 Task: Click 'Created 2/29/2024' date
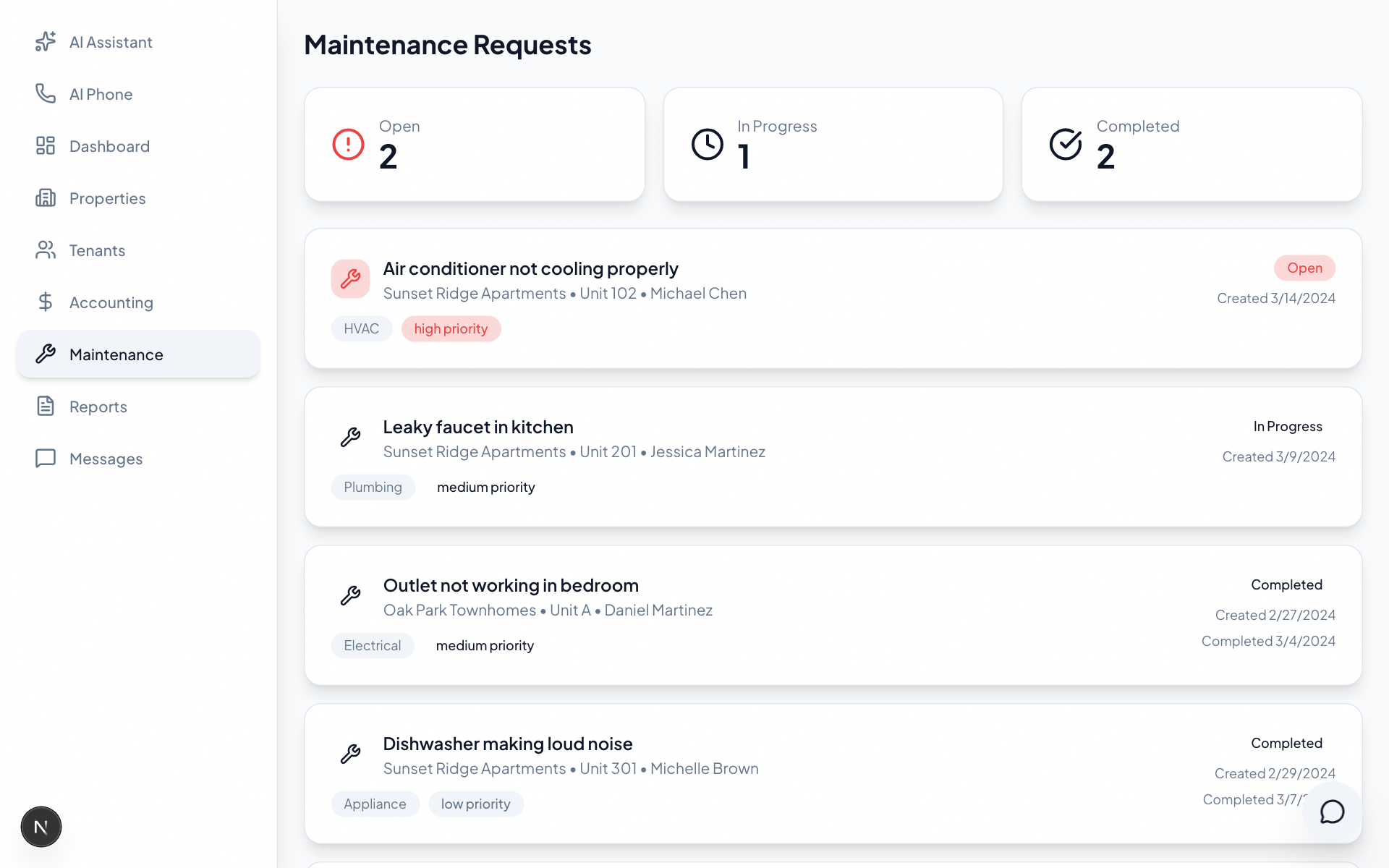pyautogui.click(x=1275, y=774)
